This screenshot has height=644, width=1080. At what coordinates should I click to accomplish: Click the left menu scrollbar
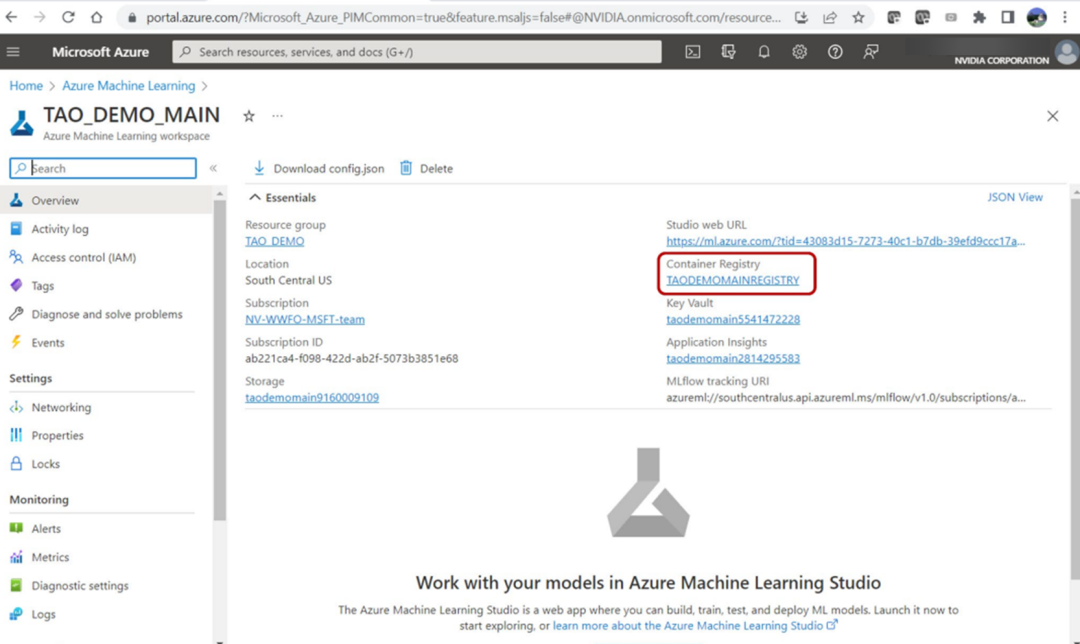point(220,358)
